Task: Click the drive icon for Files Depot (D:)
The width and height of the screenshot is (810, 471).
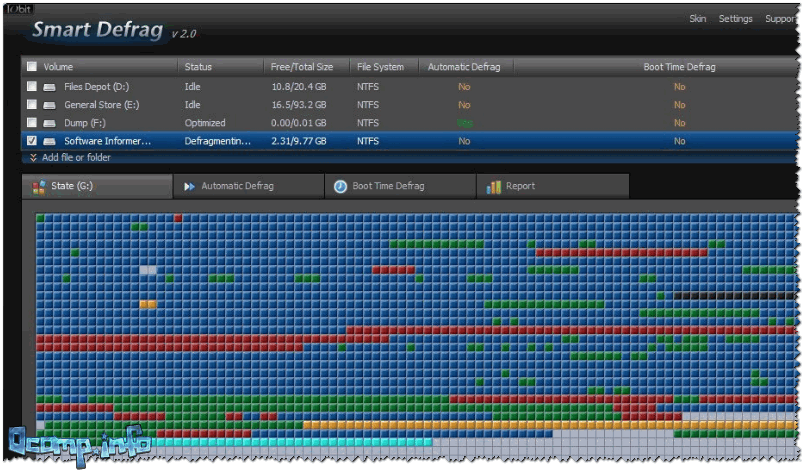Action: (x=50, y=87)
